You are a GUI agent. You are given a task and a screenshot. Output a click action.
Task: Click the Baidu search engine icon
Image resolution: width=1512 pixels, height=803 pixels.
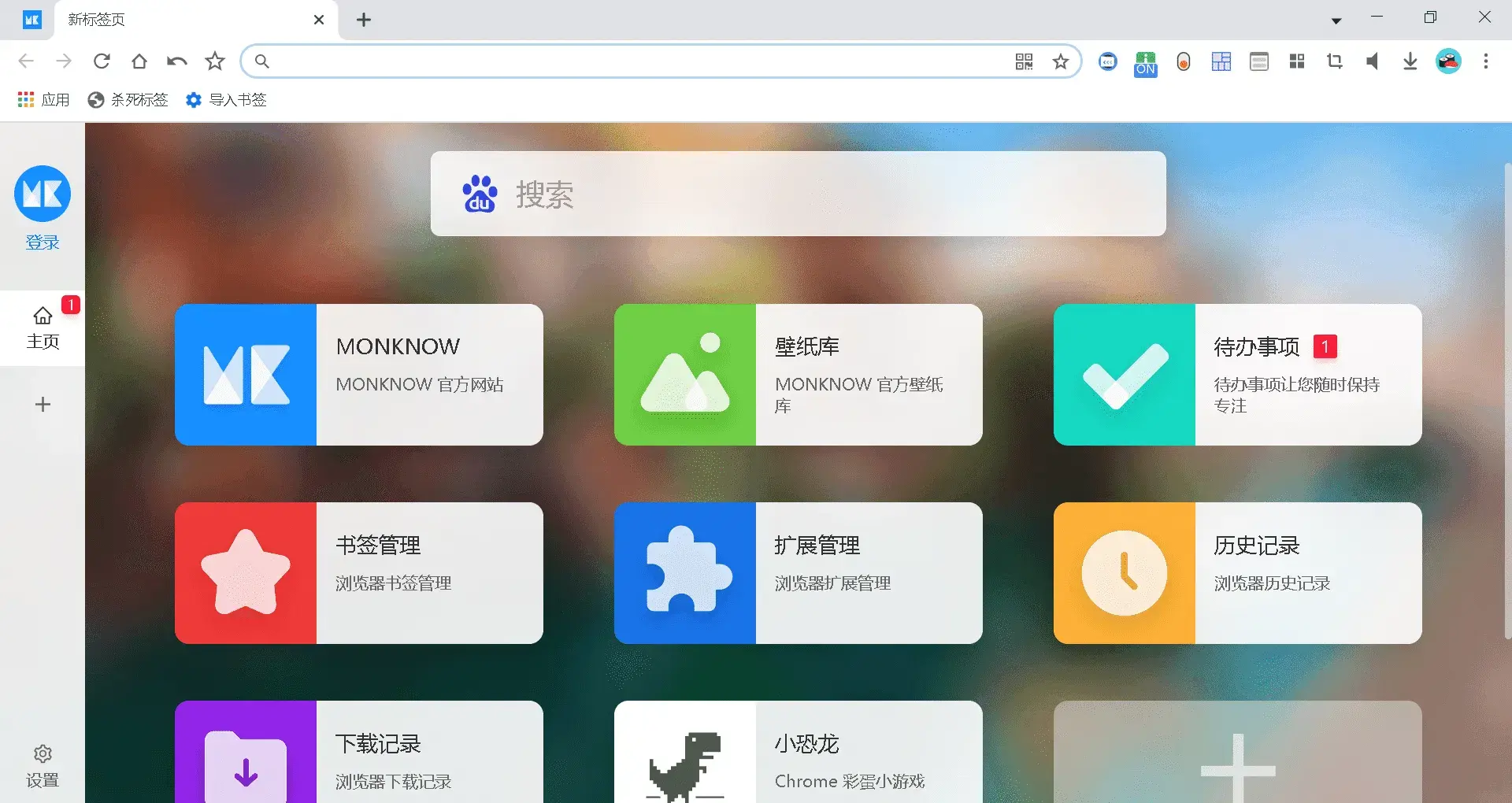click(x=480, y=194)
